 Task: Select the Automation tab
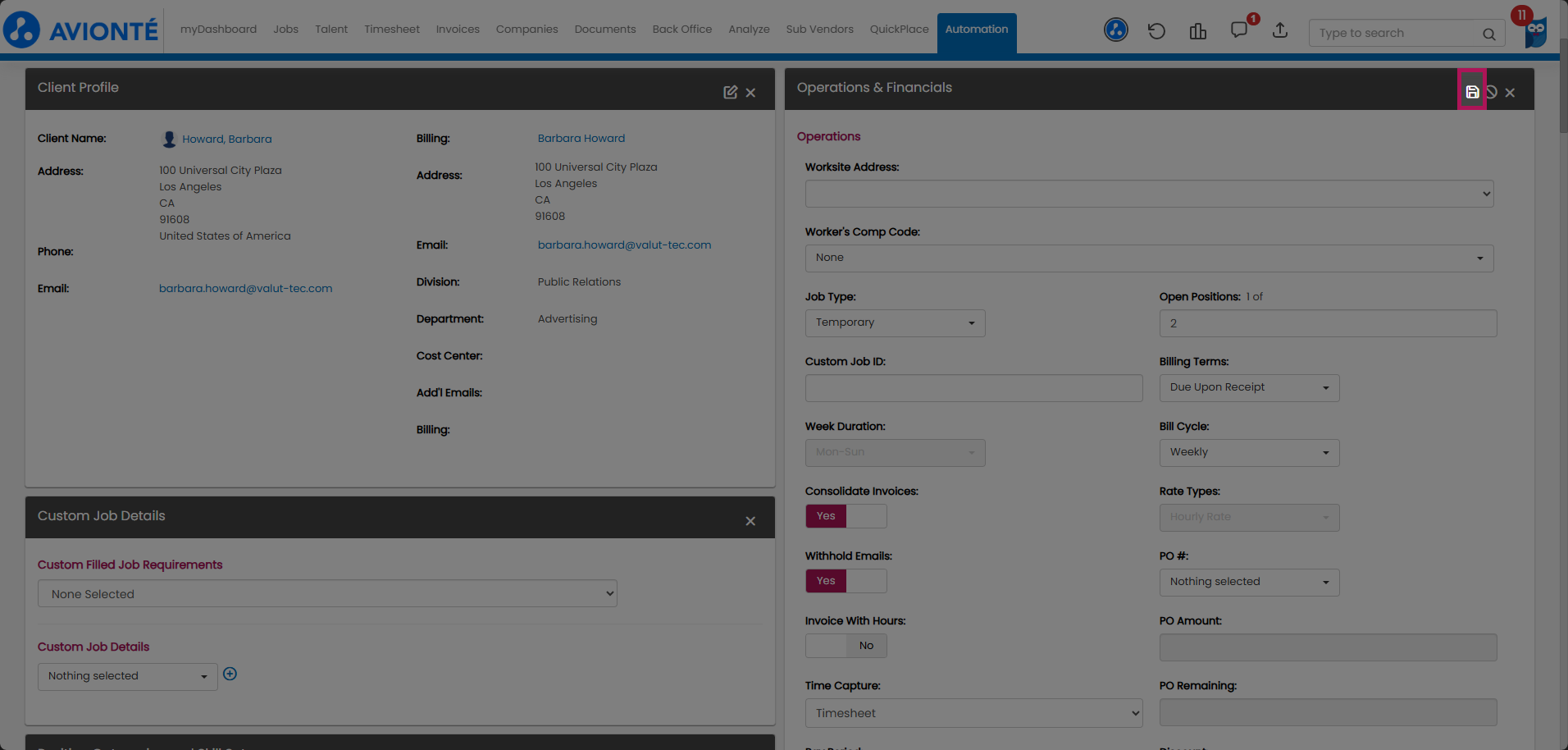(x=977, y=33)
